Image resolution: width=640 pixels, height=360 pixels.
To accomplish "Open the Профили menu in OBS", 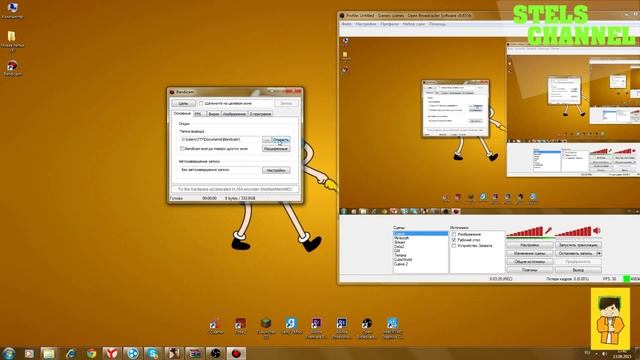I will coord(389,24).
